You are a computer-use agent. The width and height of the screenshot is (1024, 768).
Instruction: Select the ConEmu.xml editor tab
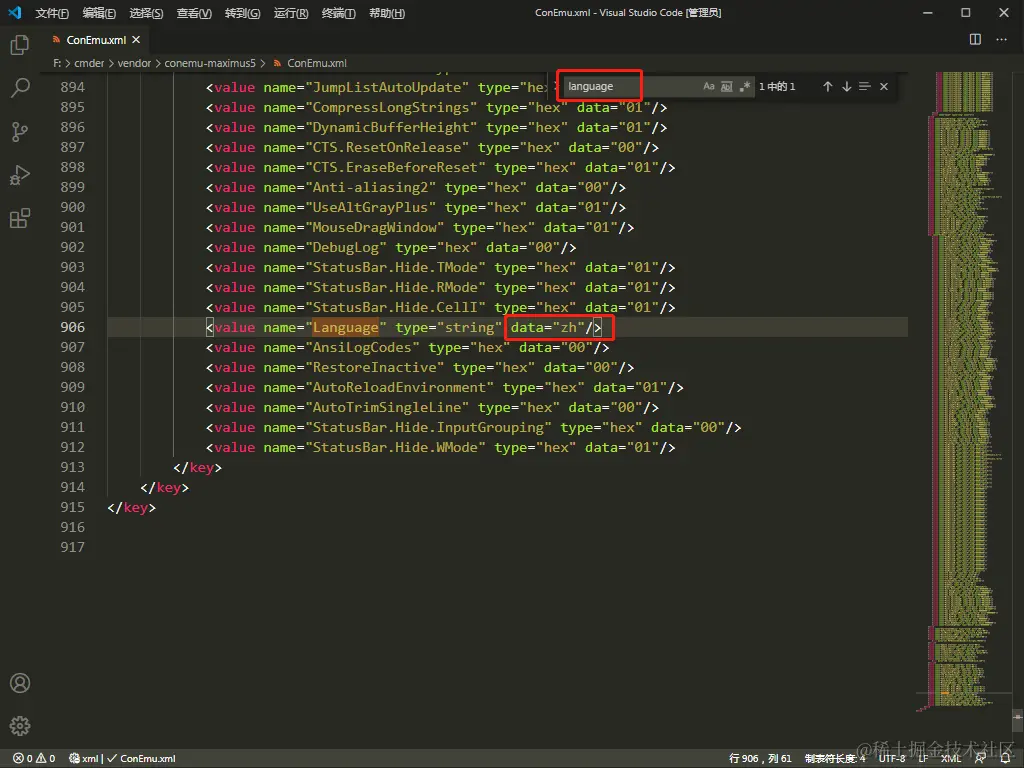pos(96,40)
